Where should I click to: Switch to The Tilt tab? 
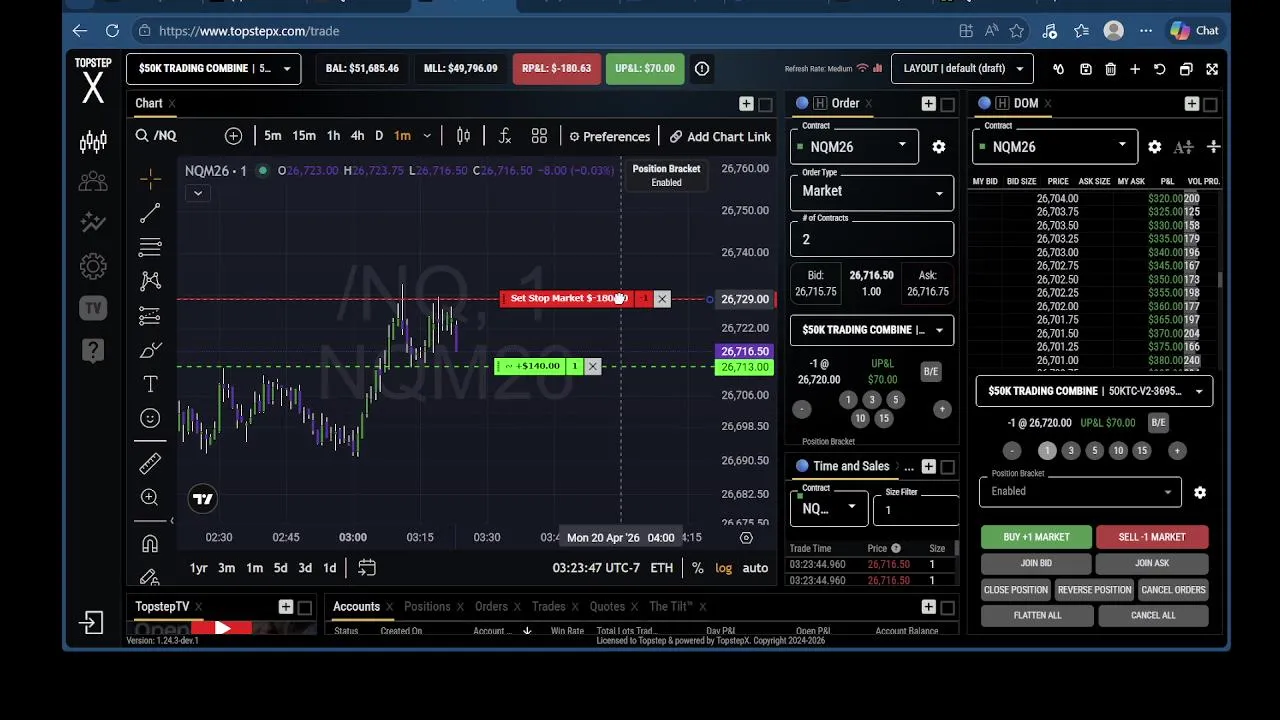point(670,607)
